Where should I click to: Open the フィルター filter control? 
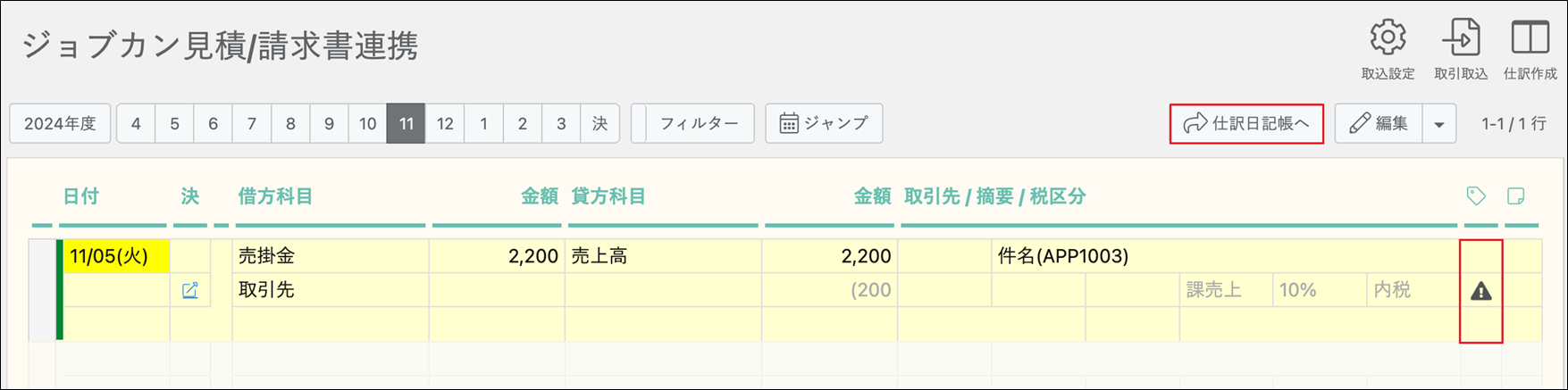(698, 123)
